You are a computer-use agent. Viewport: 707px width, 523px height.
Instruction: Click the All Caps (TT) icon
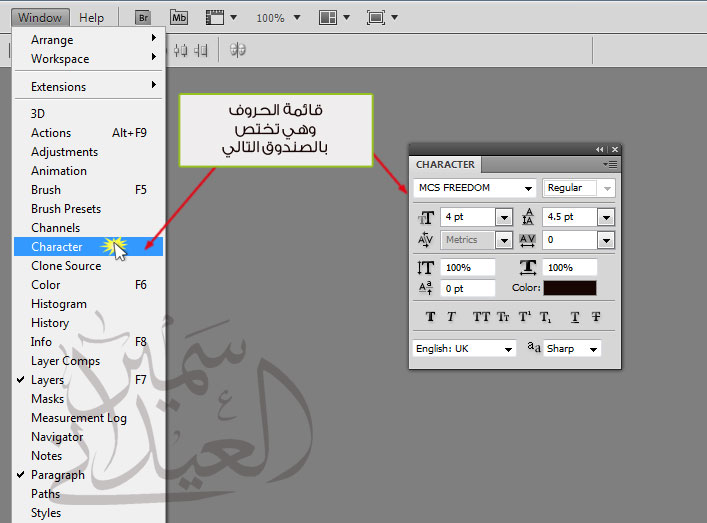[481, 317]
